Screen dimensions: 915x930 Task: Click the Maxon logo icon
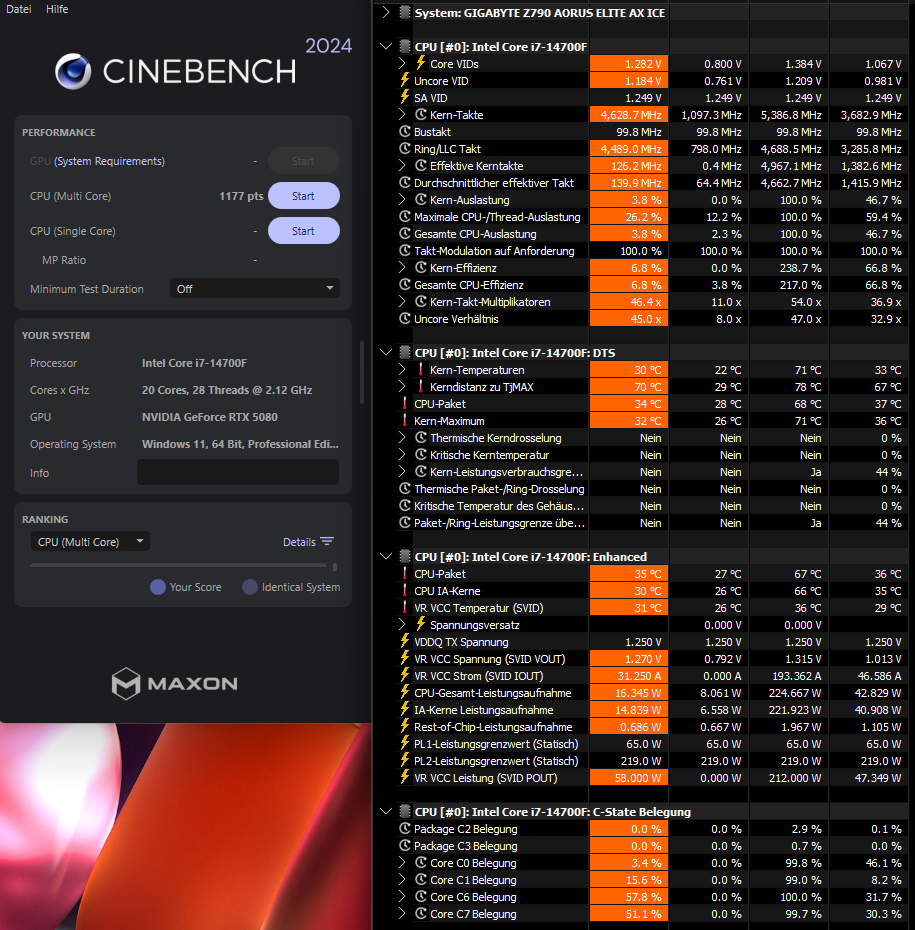126,683
